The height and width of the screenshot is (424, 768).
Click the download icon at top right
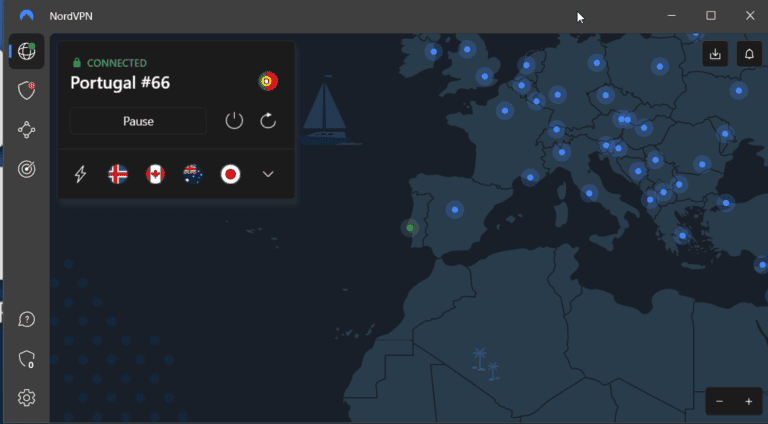click(715, 54)
